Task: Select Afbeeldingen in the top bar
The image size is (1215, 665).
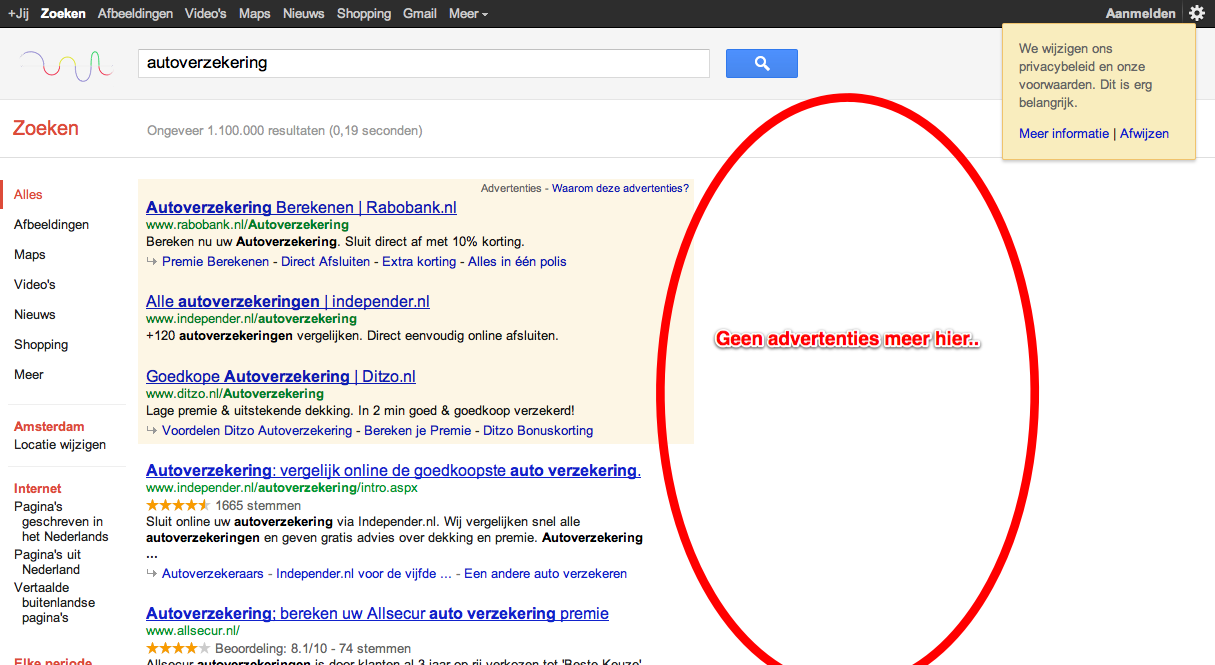Action: click(135, 14)
